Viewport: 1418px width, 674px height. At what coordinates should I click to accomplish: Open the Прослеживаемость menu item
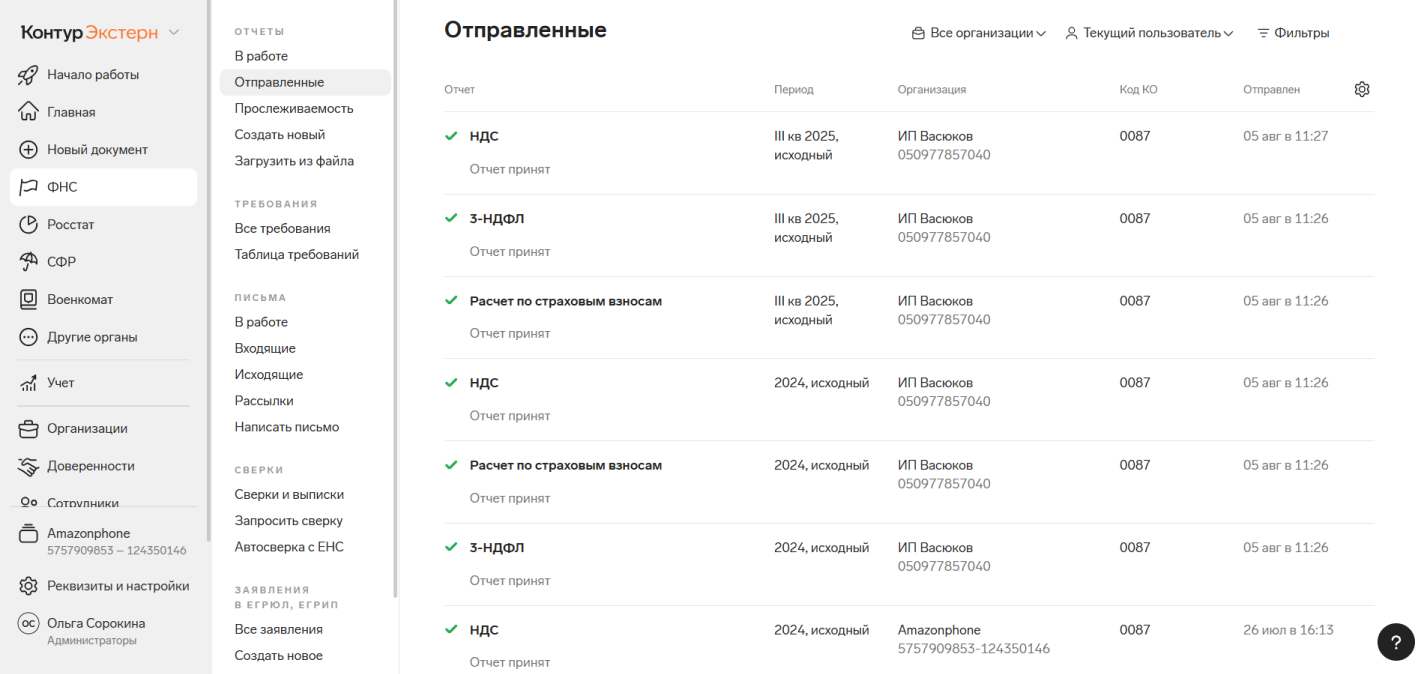point(294,108)
